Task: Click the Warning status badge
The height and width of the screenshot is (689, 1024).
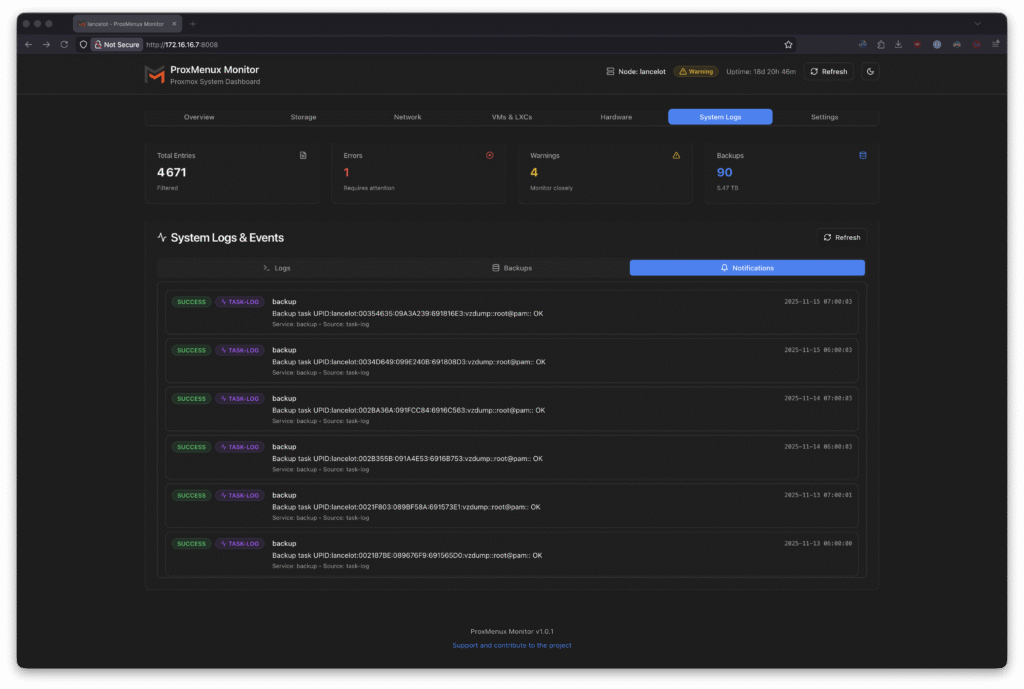Action: click(696, 72)
